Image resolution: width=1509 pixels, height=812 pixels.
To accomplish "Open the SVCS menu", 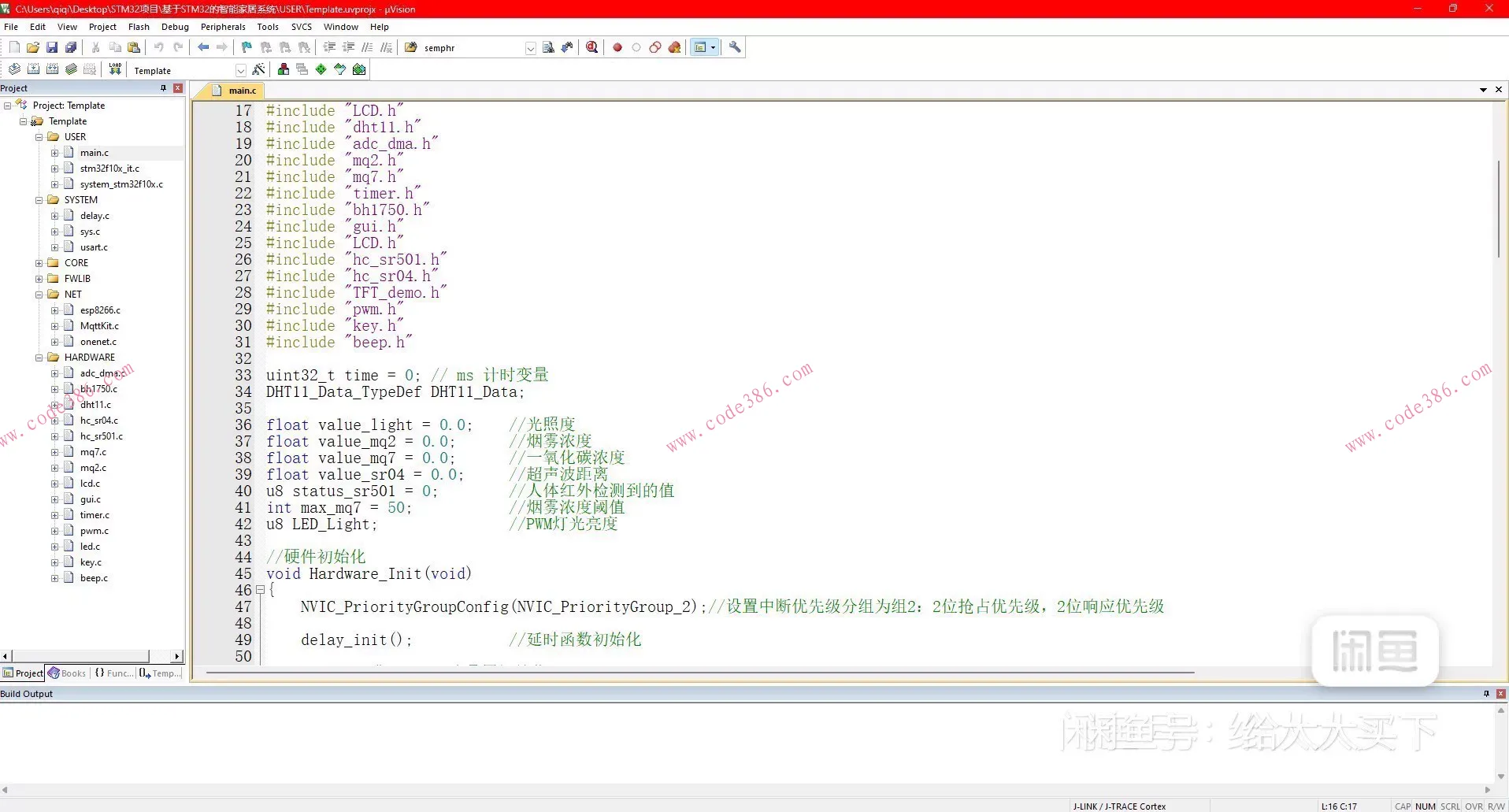I will click(x=302, y=27).
